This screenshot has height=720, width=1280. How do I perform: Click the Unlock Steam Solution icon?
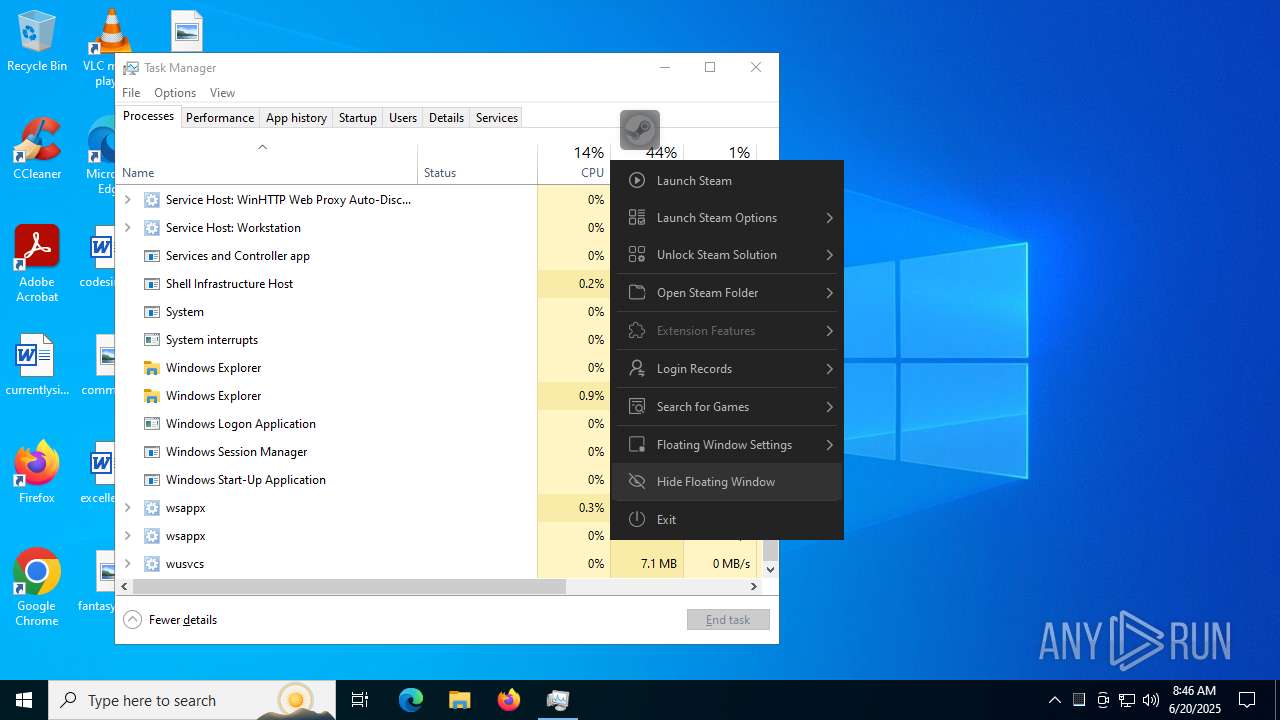tap(636, 254)
